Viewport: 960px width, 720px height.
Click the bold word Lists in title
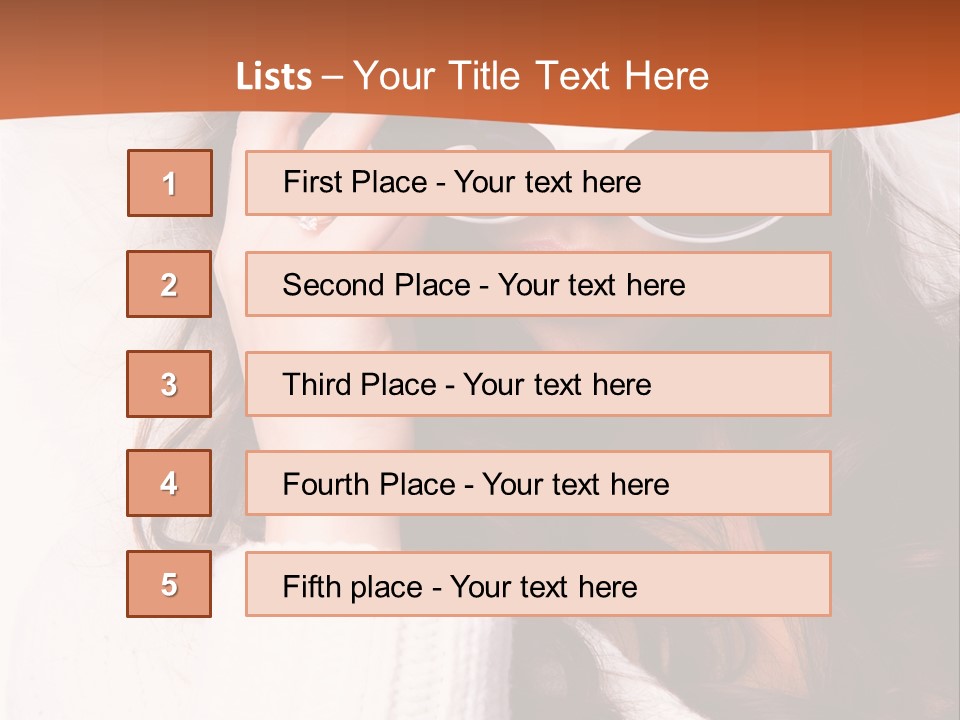(274, 77)
